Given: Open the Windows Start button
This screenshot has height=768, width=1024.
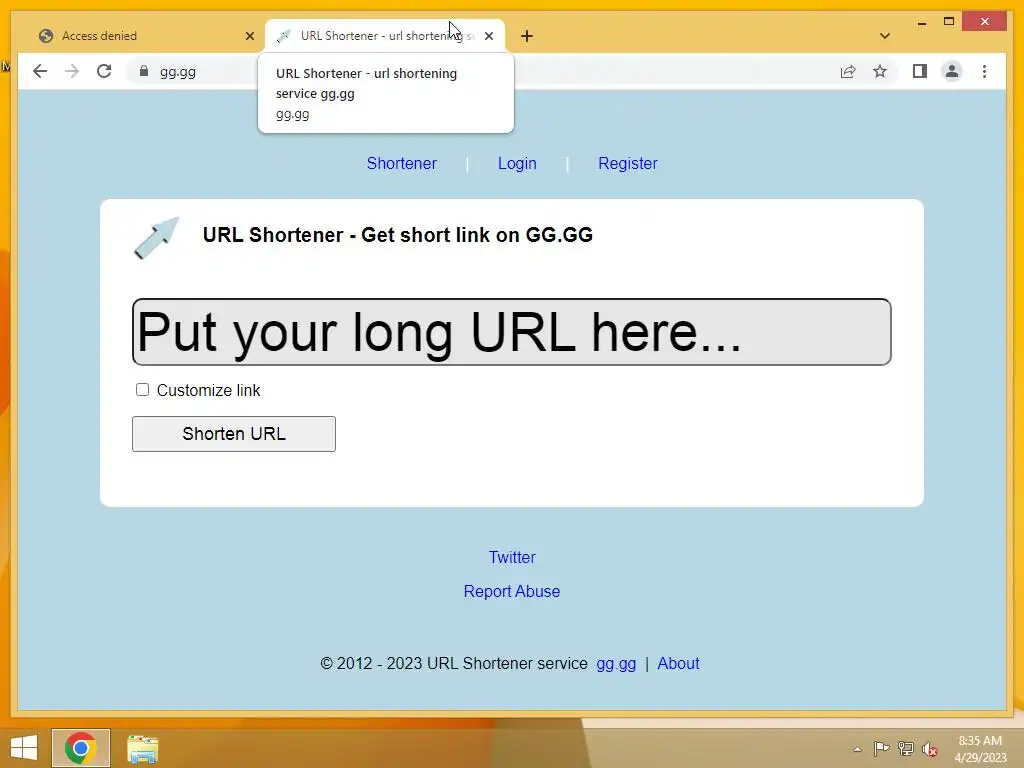Looking at the screenshot, I should pos(24,748).
